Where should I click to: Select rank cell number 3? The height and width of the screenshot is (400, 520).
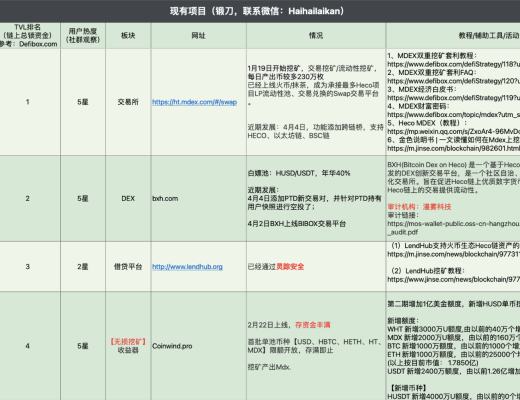[30, 267]
